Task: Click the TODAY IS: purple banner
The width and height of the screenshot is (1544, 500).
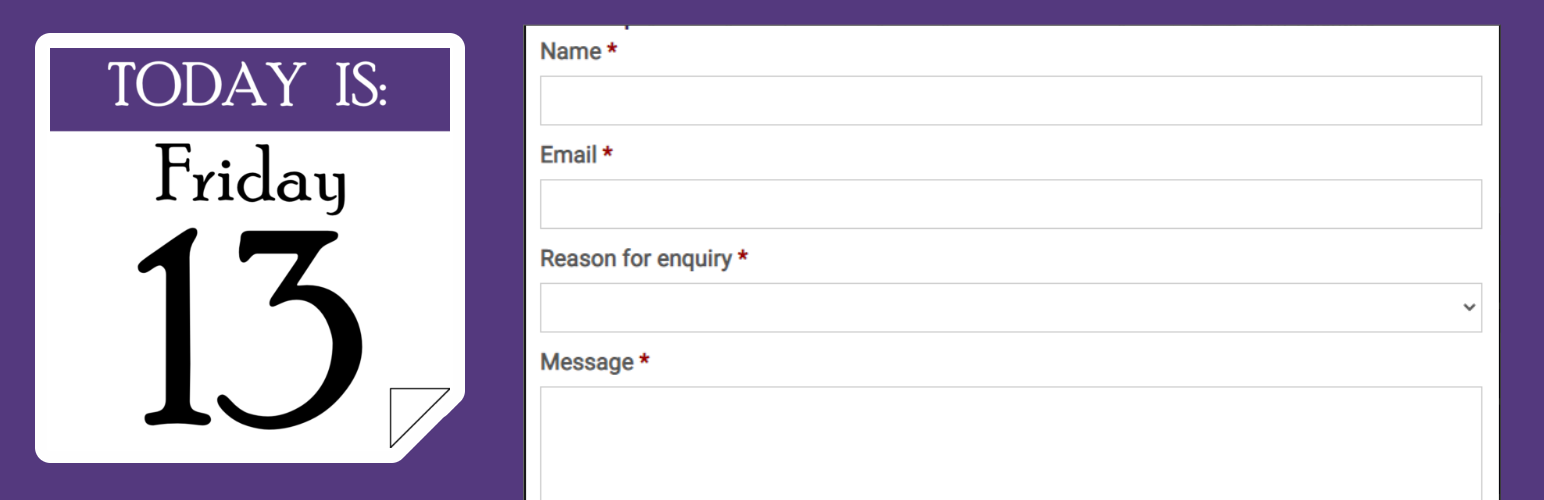Action: pos(250,88)
